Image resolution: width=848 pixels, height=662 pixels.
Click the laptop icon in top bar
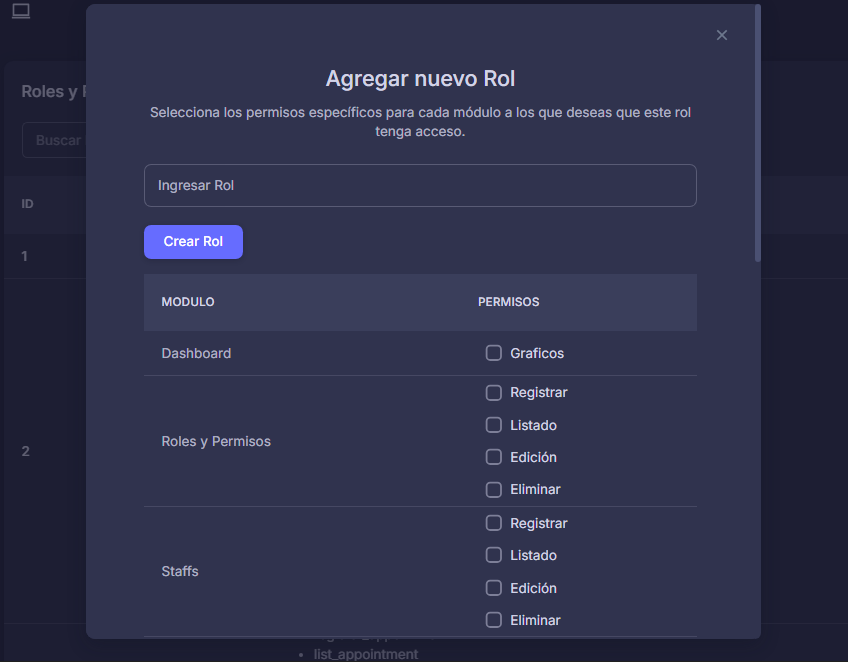pyautogui.click(x=21, y=11)
